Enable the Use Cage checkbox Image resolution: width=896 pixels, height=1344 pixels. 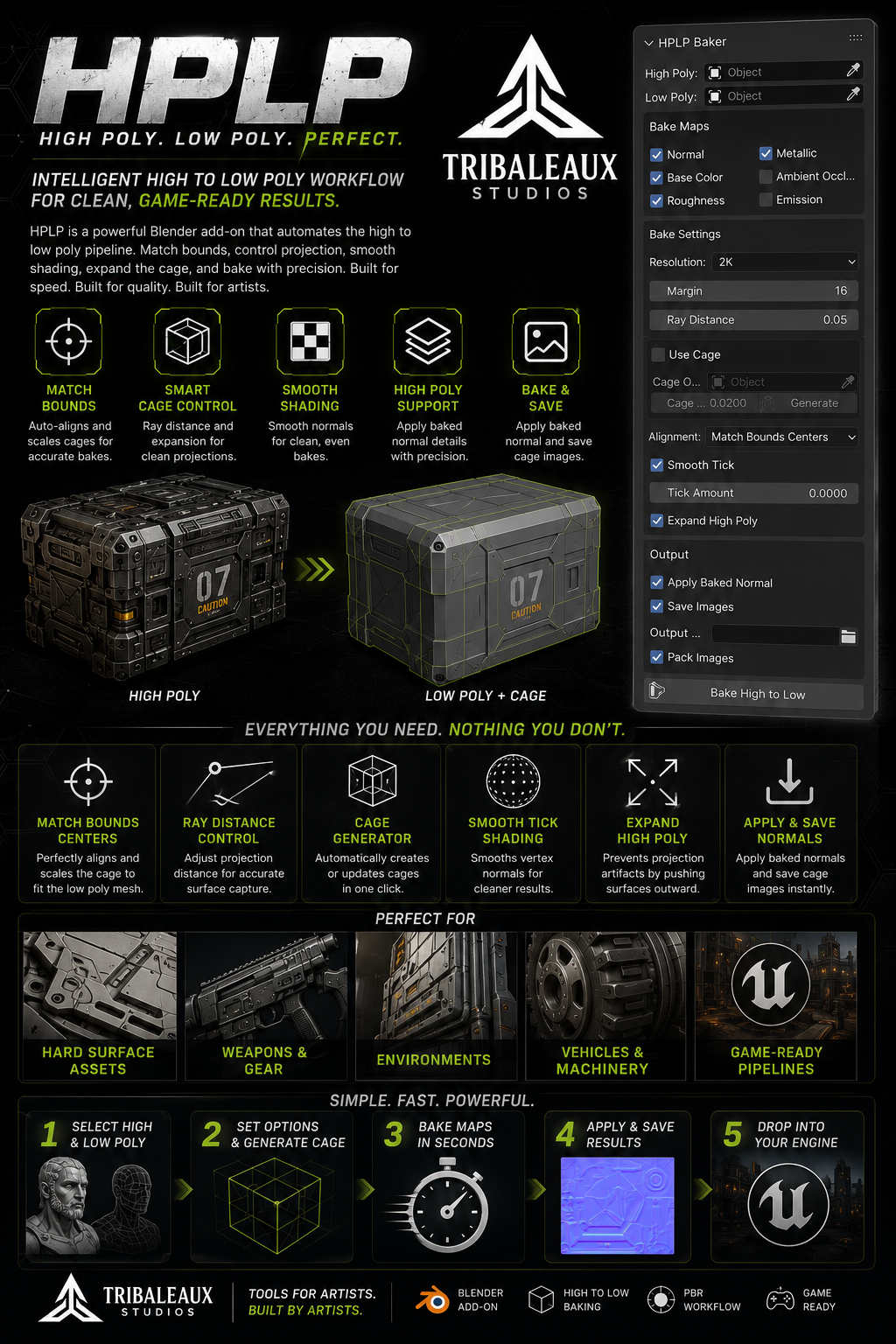tap(658, 354)
